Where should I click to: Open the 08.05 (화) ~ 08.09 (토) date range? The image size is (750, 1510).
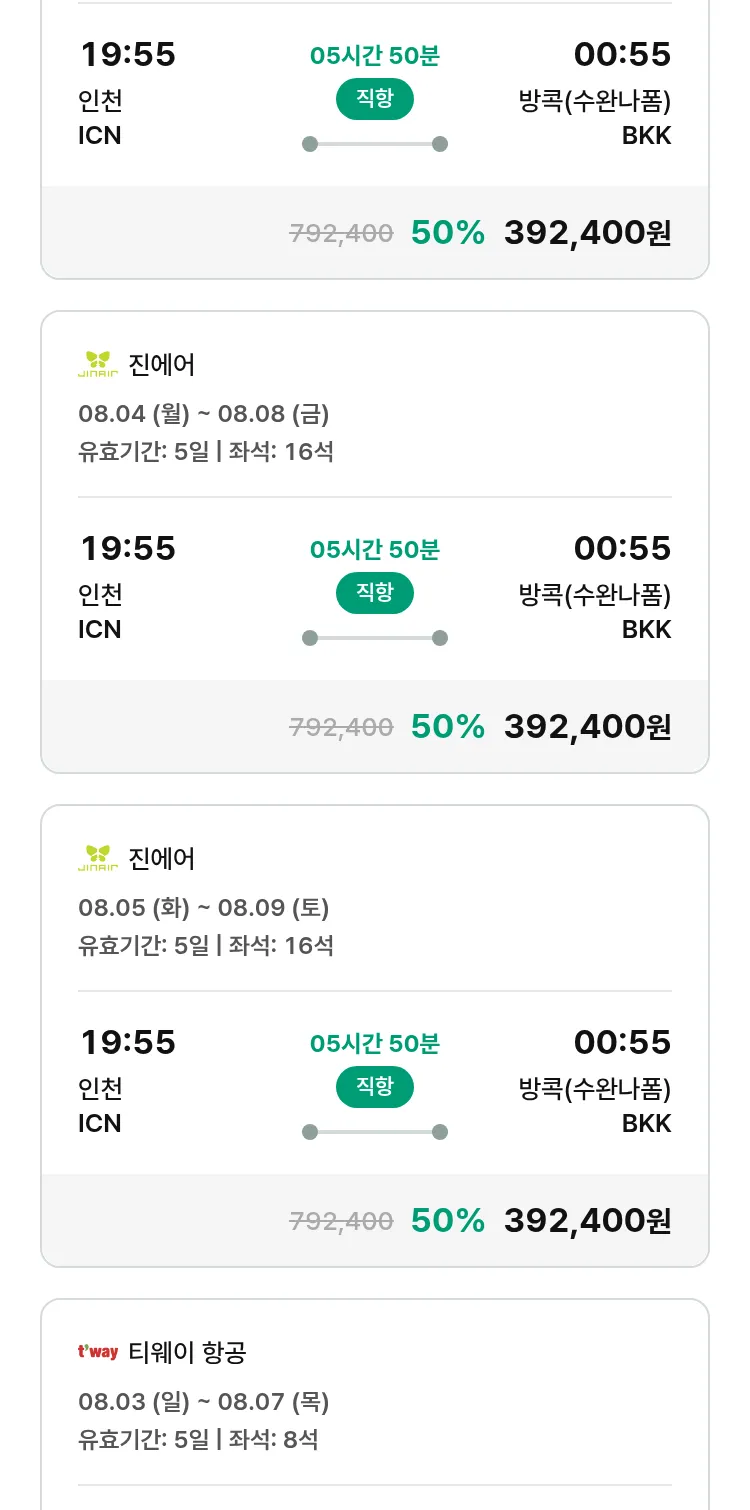click(x=204, y=908)
